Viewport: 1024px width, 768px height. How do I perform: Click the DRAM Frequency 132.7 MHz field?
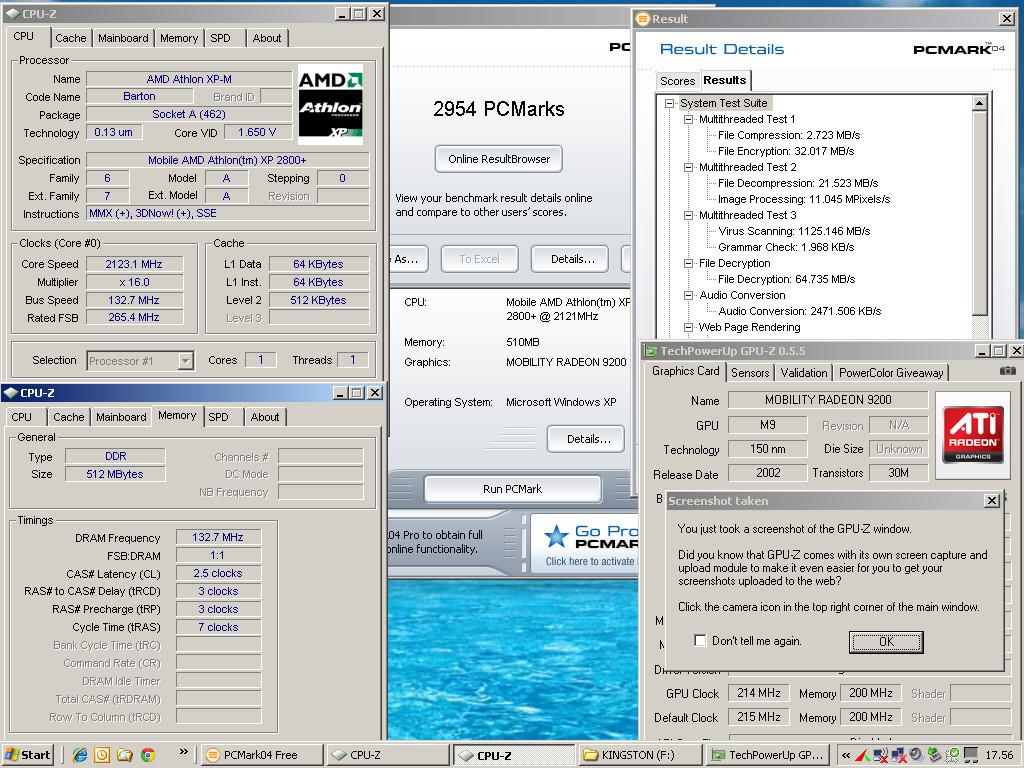pyautogui.click(x=217, y=537)
